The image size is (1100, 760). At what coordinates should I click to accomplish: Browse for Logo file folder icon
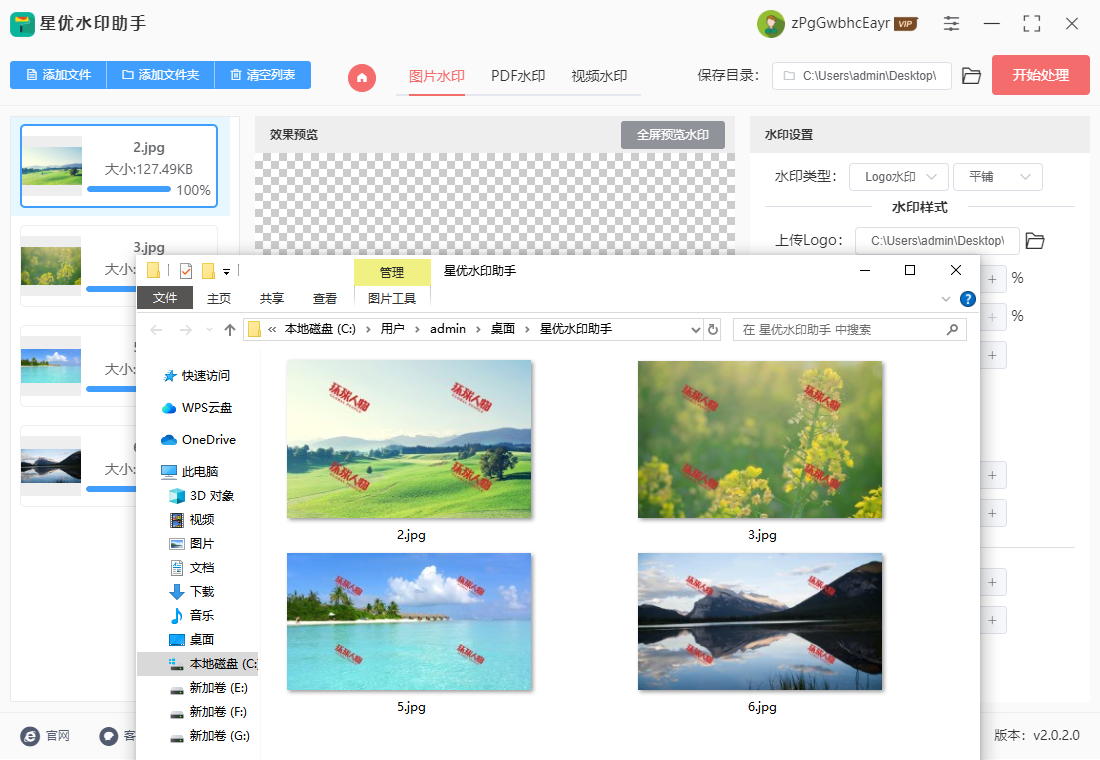tap(1035, 241)
